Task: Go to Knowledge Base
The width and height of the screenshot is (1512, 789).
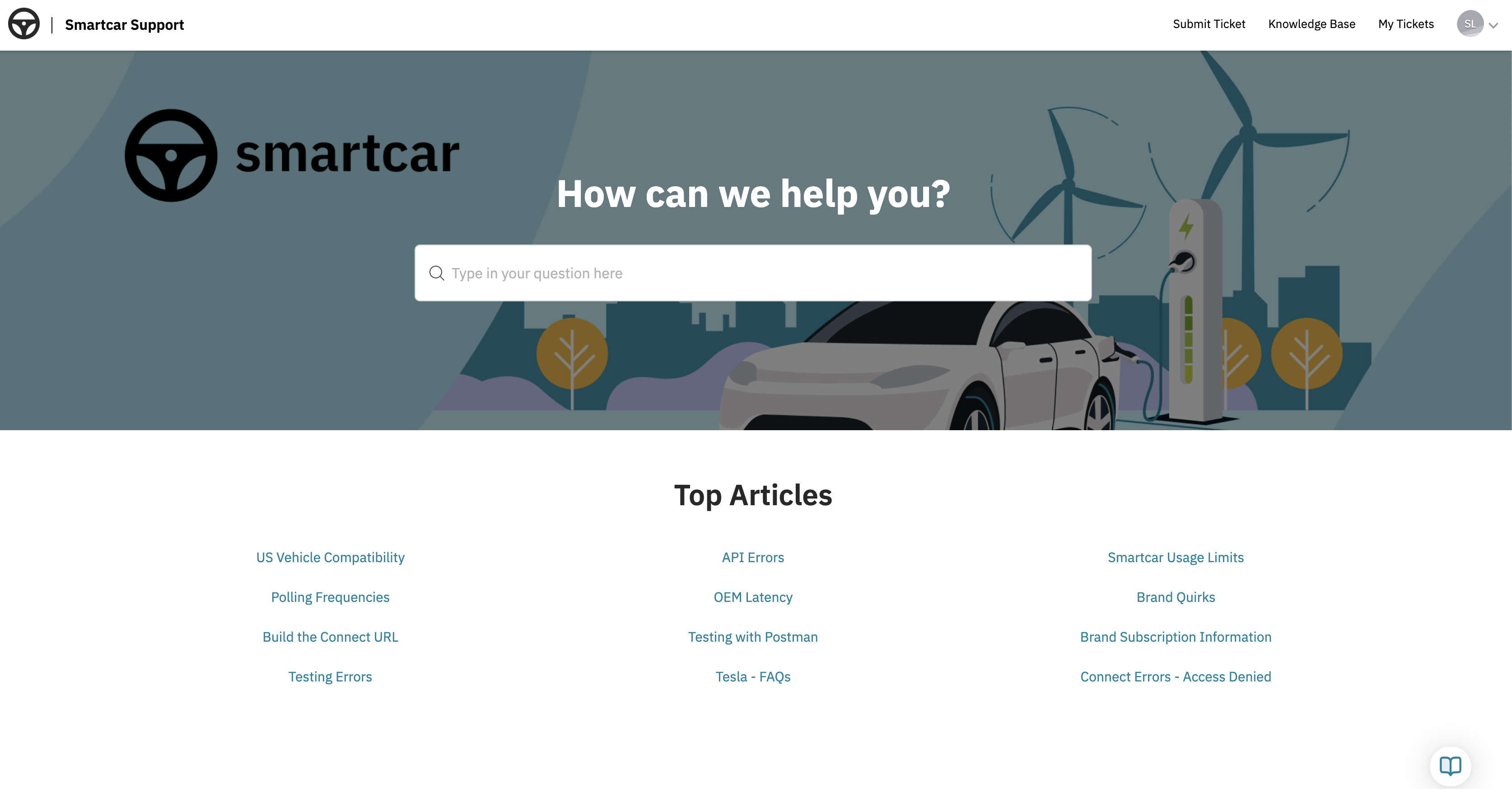Action: coord(1311,24)
